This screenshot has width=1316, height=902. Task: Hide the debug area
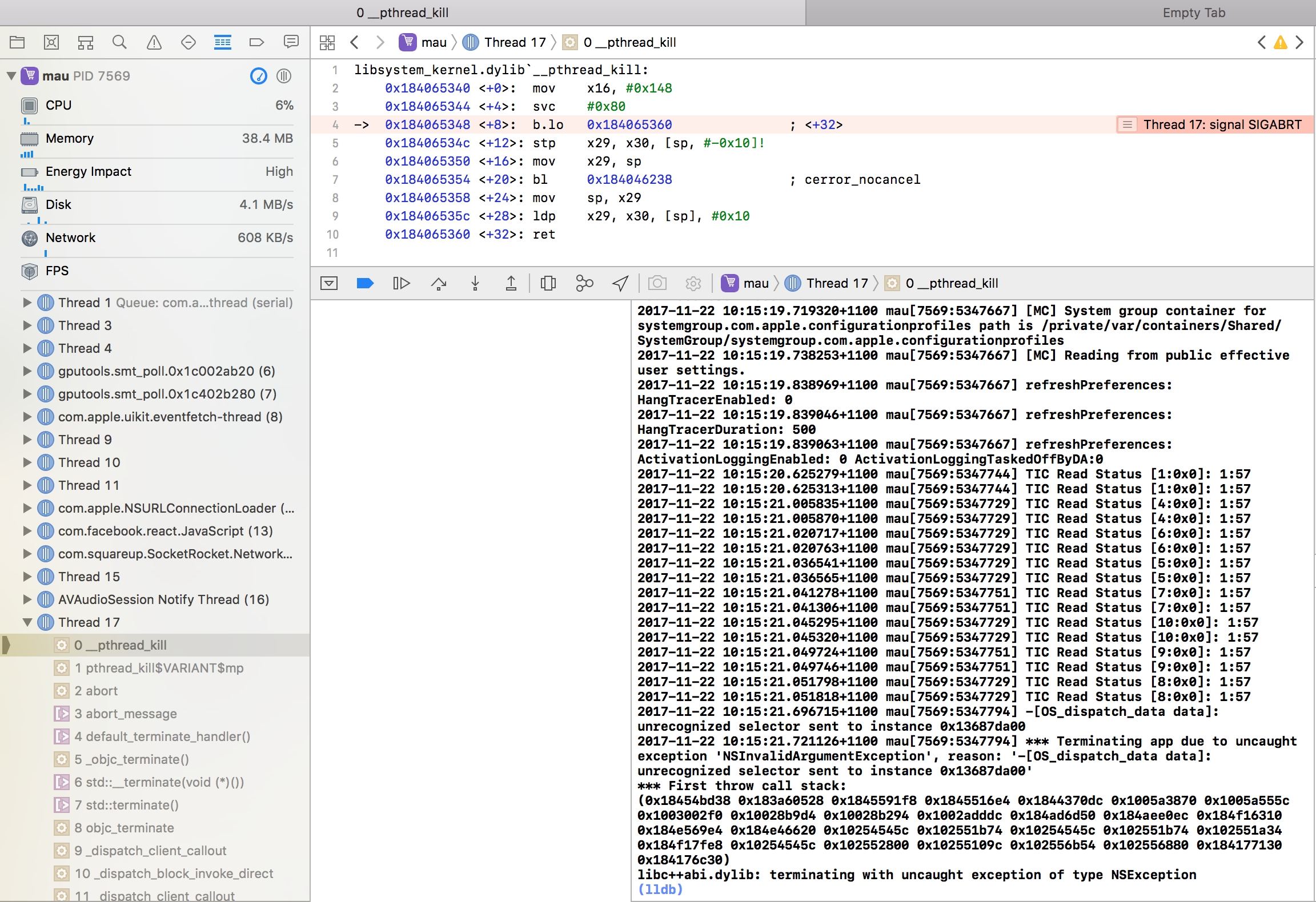point(328,283)
